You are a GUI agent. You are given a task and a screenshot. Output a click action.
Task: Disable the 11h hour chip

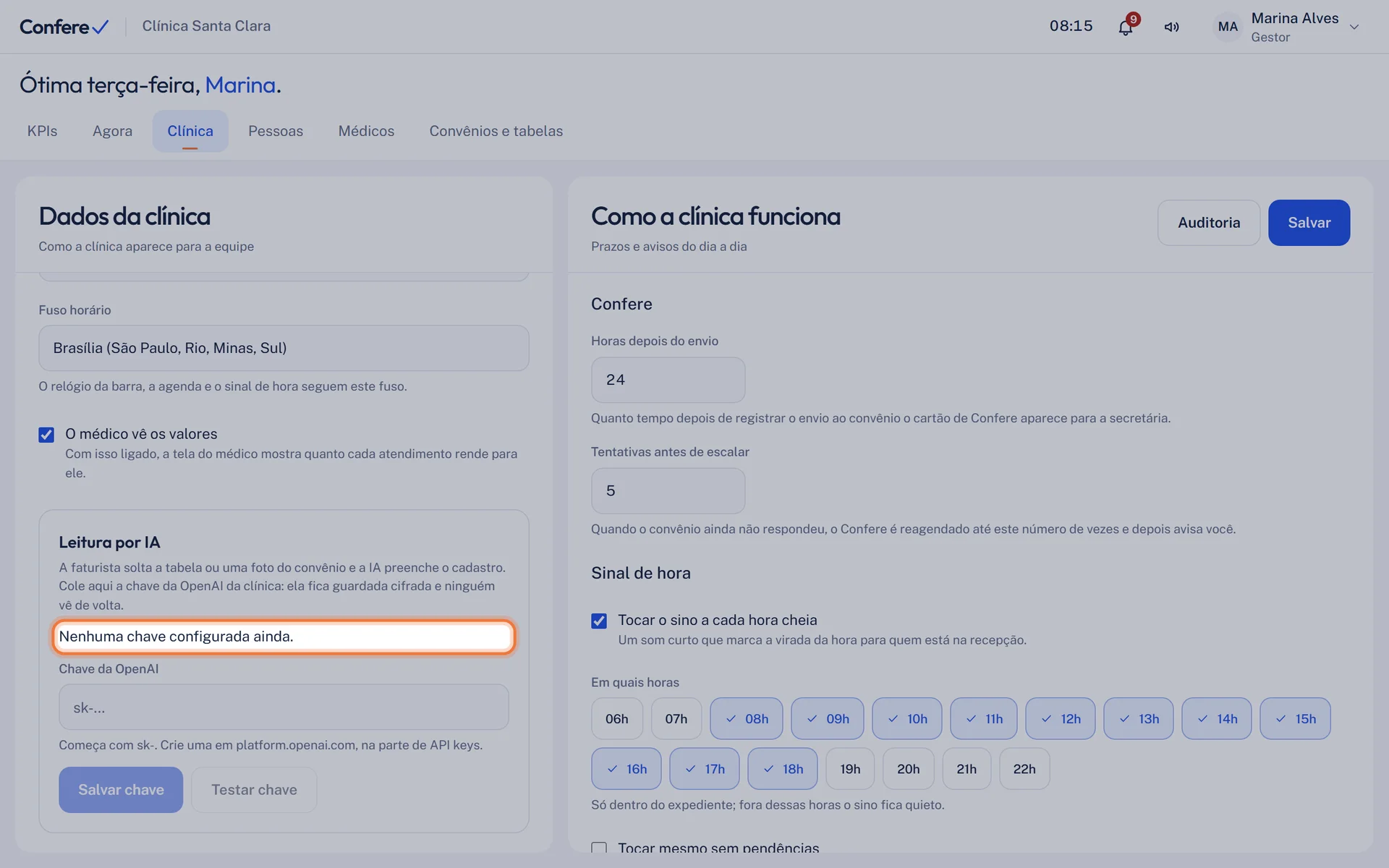[984, 718]
